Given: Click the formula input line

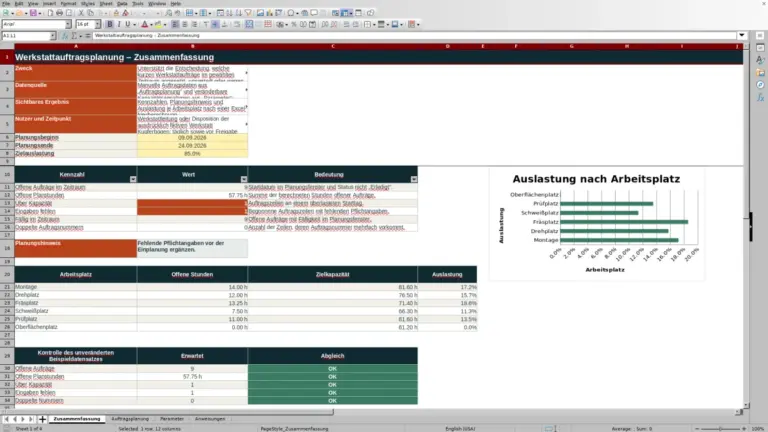Looking at the screenshot, I should pyautogui.click(x=414, y=35).
